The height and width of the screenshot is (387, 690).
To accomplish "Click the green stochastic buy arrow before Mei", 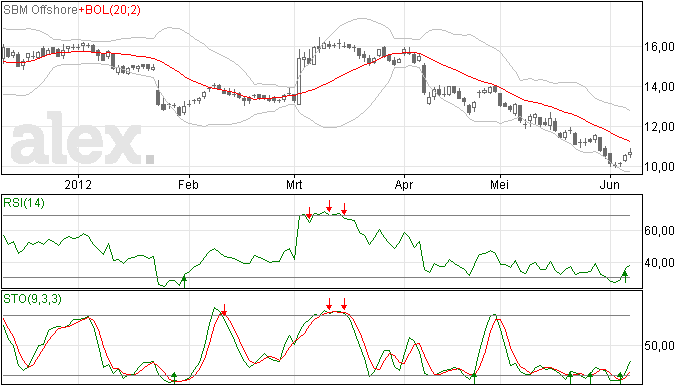I will tap(474, 378).
